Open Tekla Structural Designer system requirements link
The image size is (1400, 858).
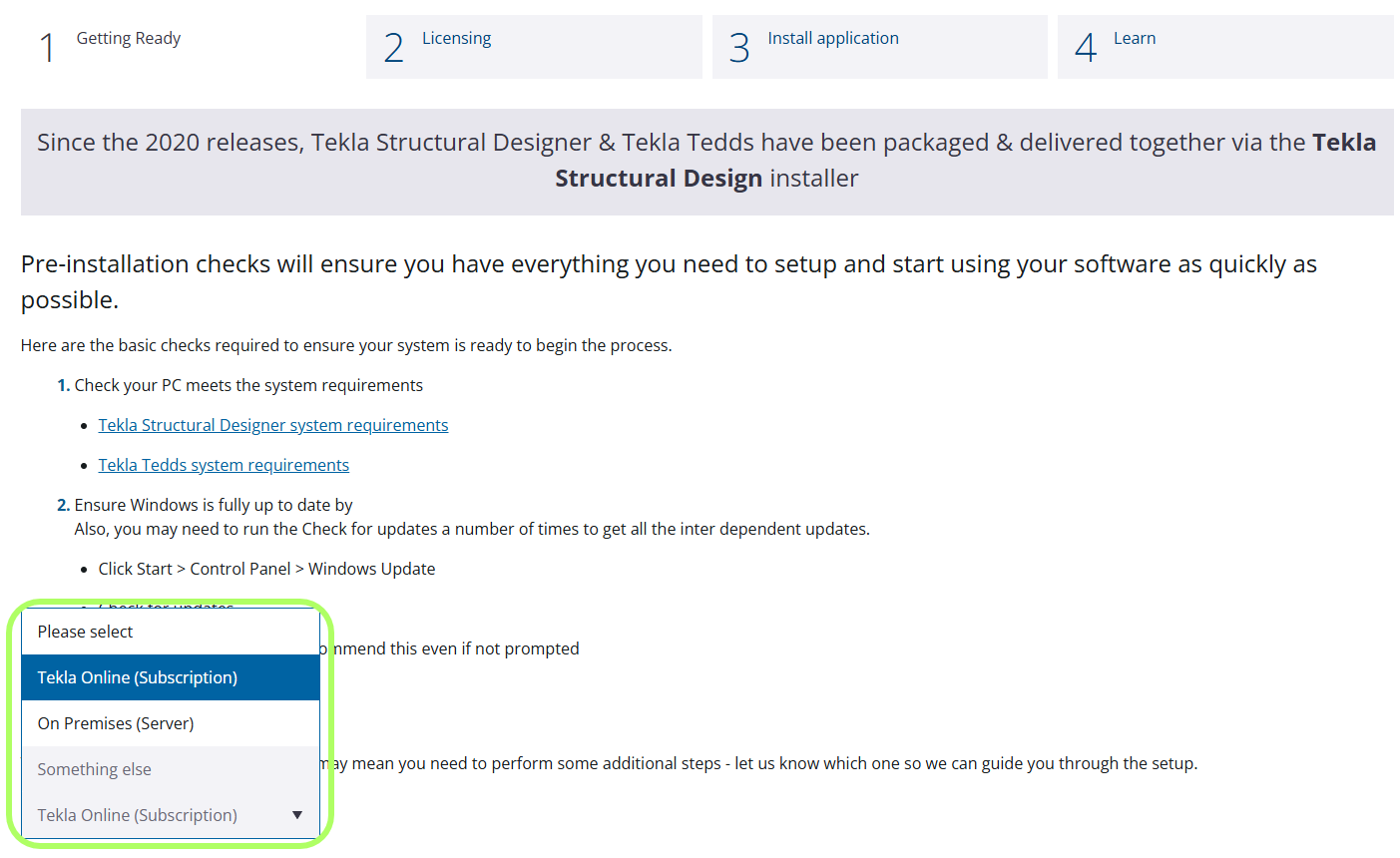pyautogui.click(x=273, y=425)
